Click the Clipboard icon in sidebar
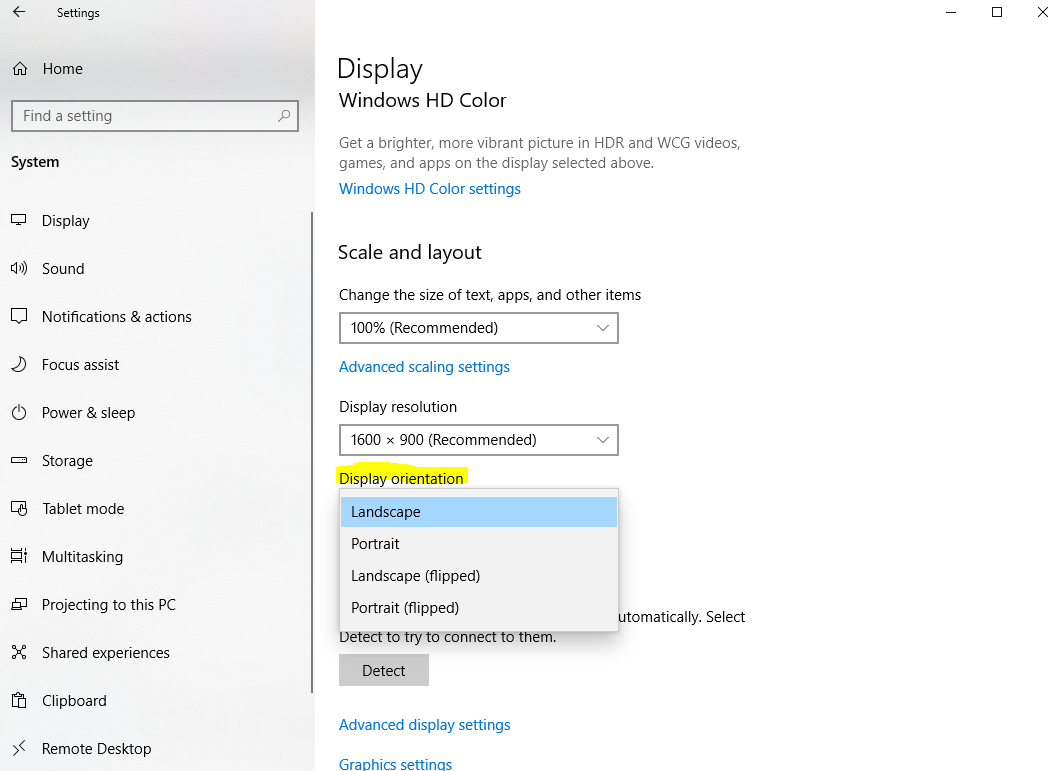The width and height of the screenshot is (1061, 771). [x=19, y=700]
